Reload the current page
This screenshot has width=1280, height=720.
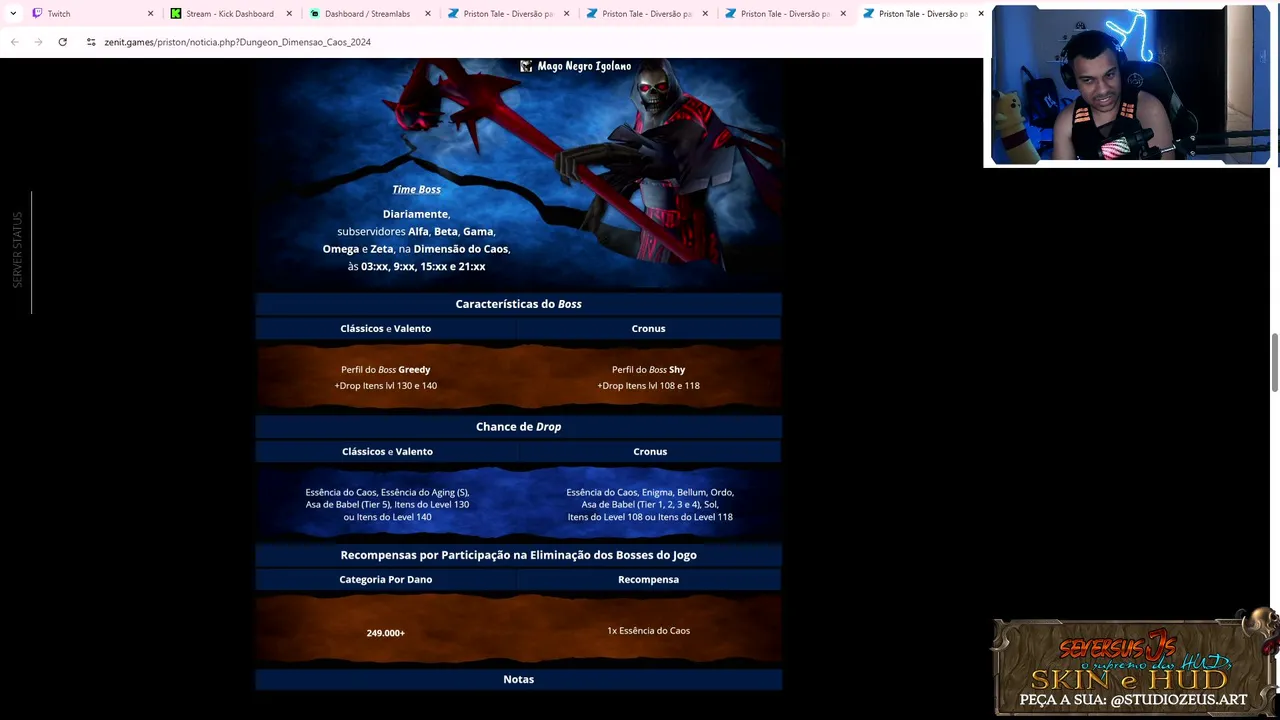[62, 42]
